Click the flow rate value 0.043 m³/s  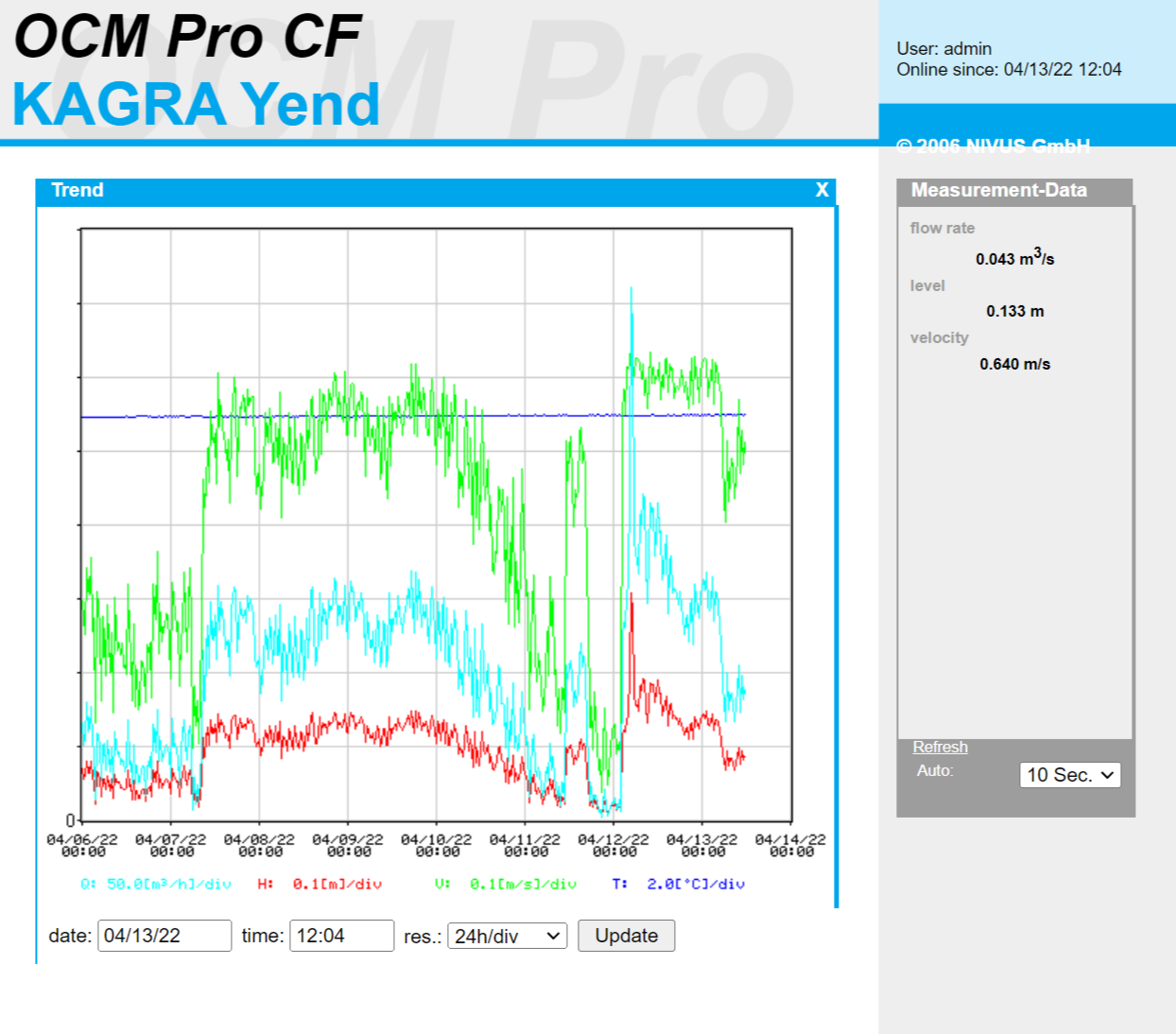point(1015,257)
